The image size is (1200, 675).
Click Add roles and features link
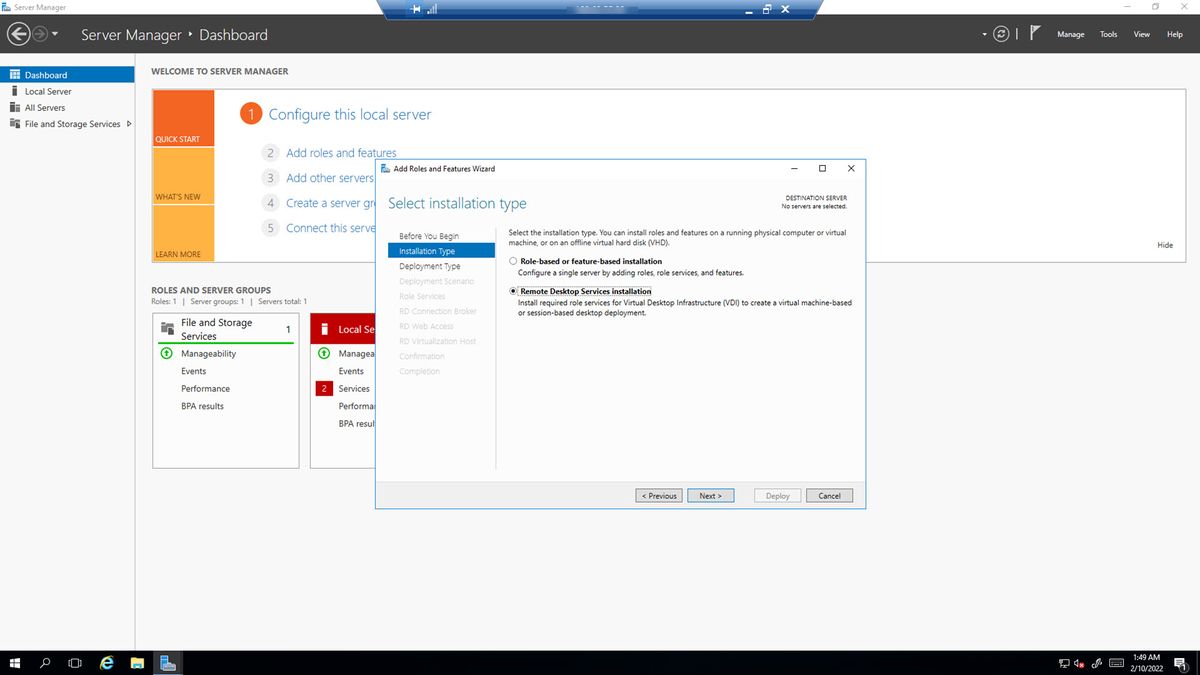click(x=341, y=153)
